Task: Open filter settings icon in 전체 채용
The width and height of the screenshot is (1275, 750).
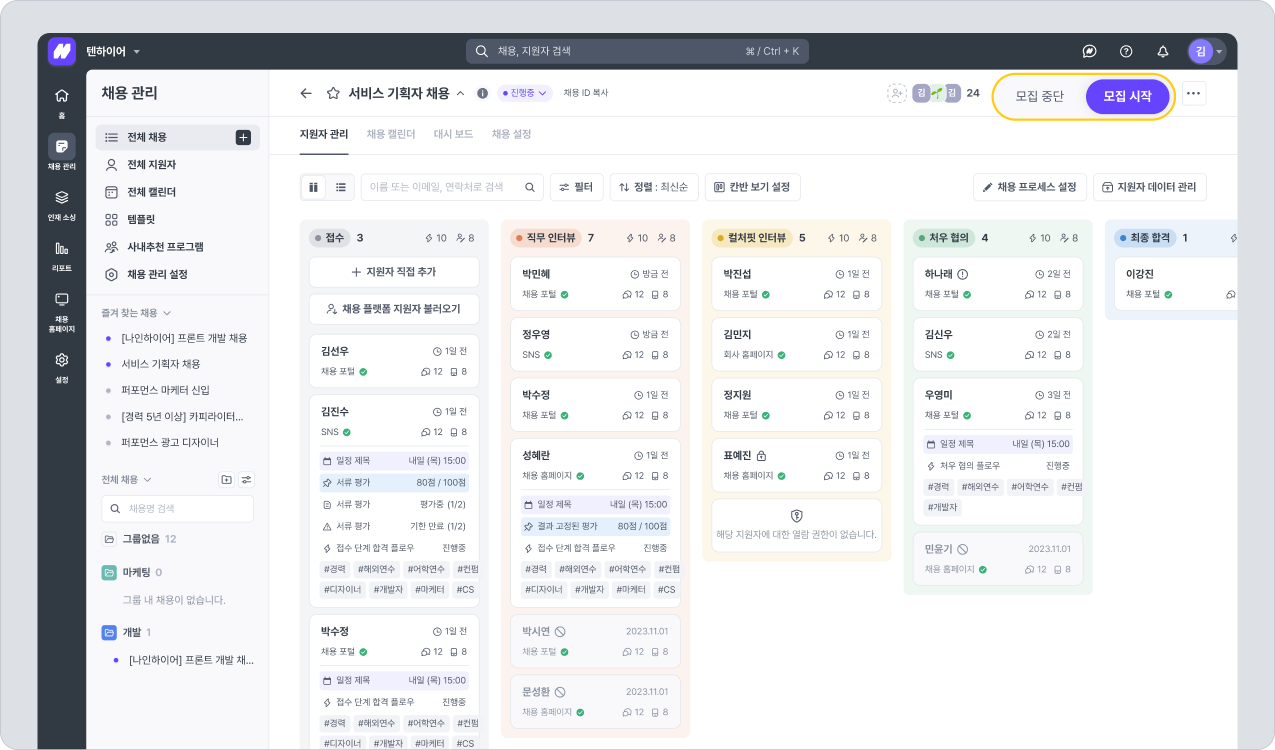Action: tap(246, 480)
